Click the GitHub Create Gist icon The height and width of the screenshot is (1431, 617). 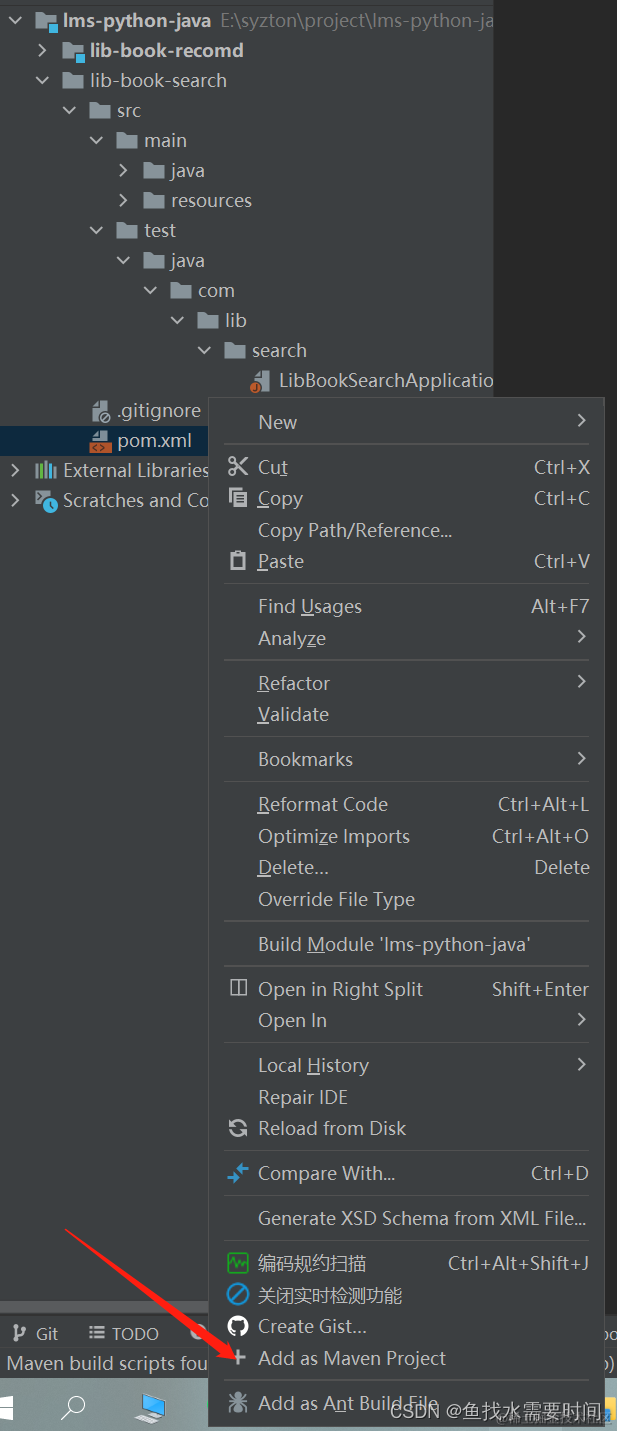(x=238, y=1326)
